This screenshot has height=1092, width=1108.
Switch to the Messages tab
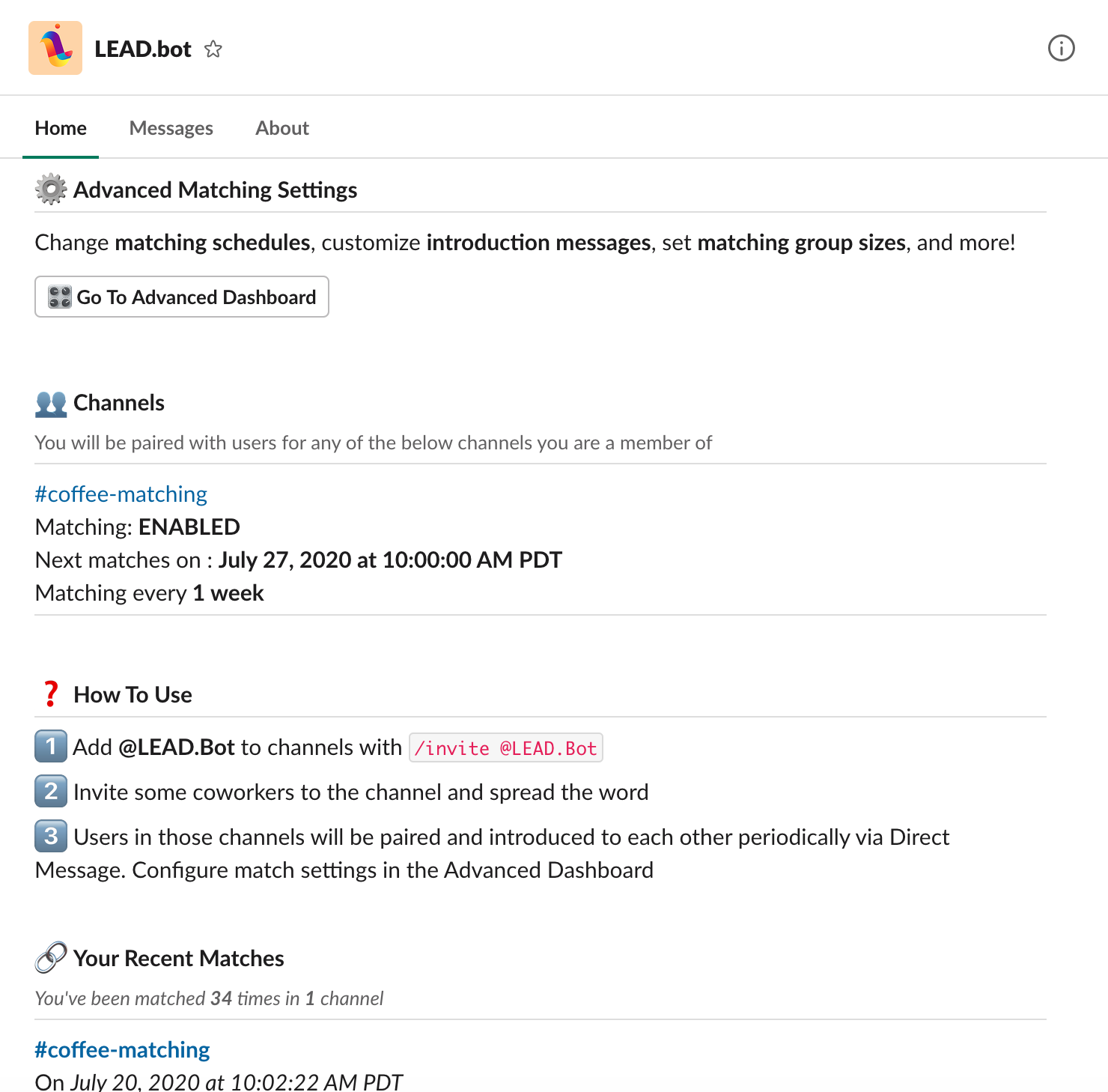pyautogui.click(x=171, y=127)
